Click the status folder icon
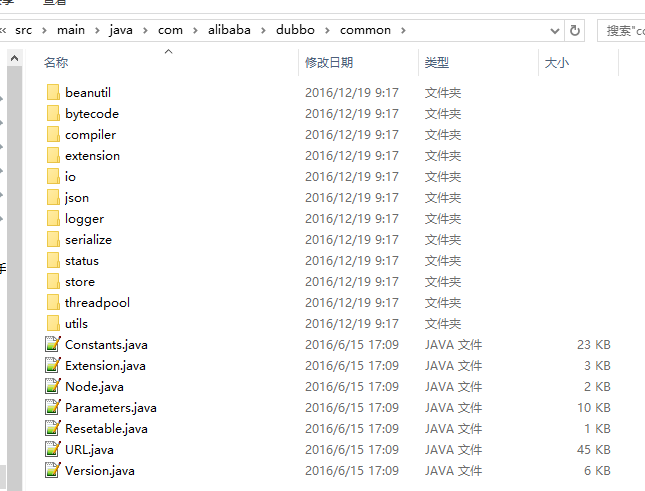Viewport: 645px width, 491px height. (53, 260)
